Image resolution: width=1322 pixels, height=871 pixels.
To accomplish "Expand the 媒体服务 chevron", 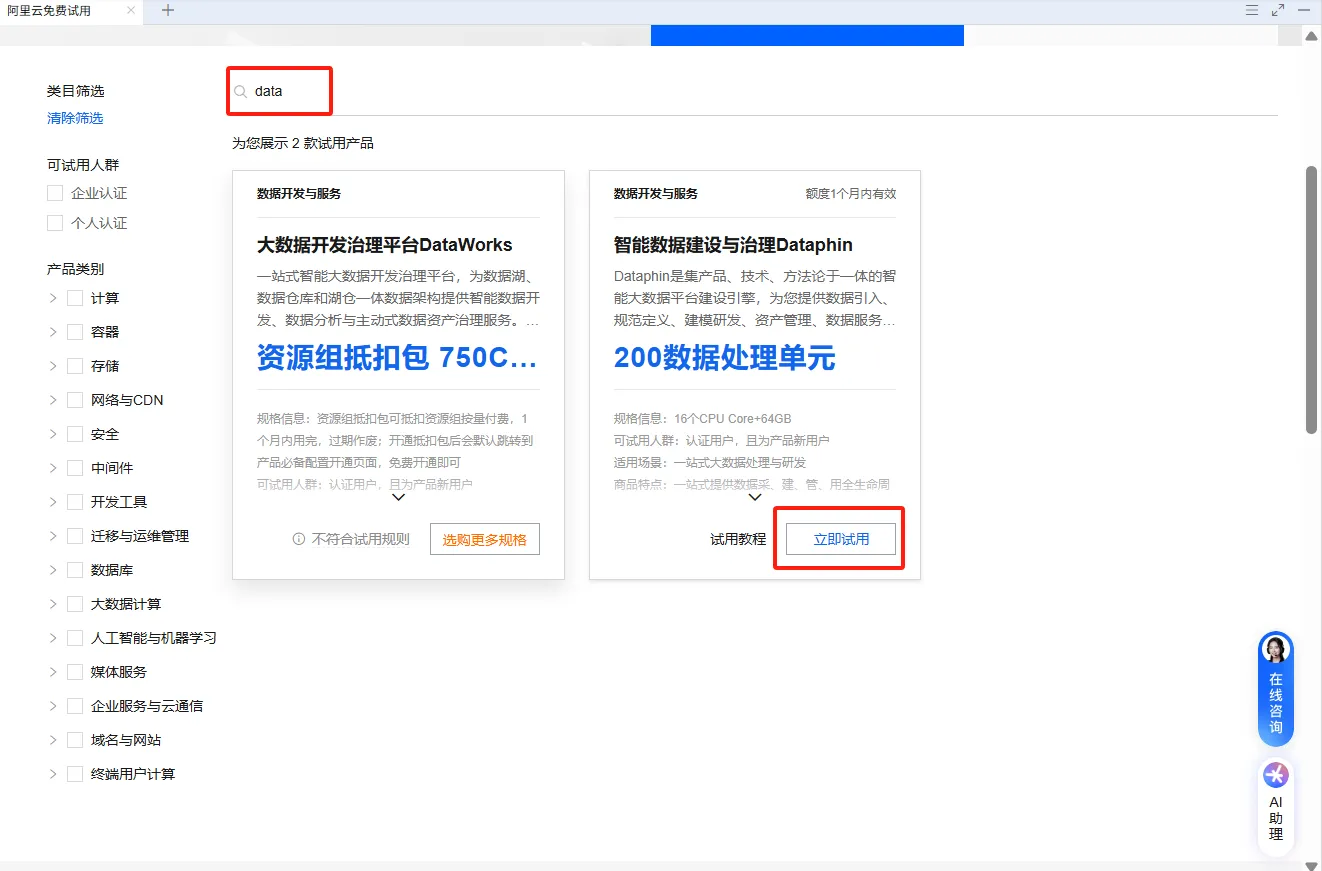I will click(53, 672).
